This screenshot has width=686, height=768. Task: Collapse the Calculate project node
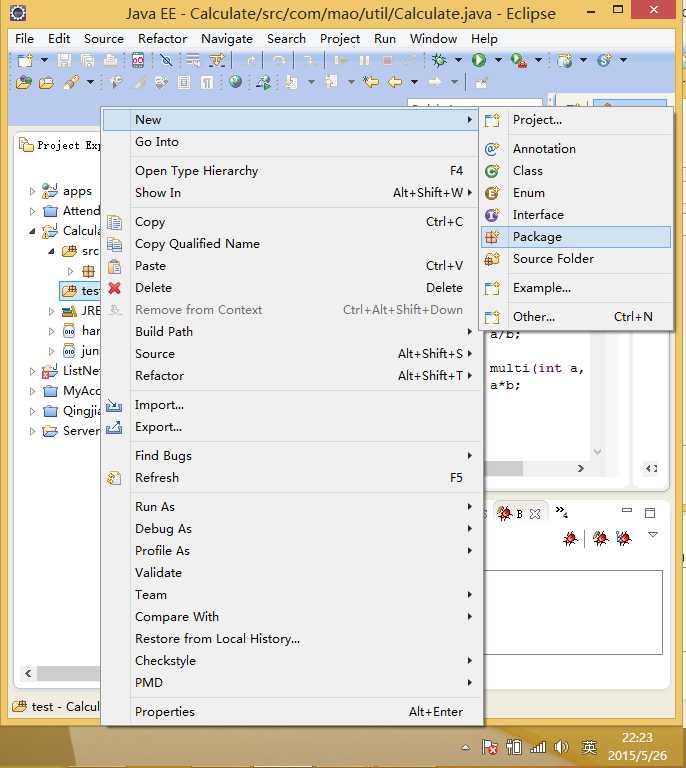pyautogui.click(x=32, y=231)
